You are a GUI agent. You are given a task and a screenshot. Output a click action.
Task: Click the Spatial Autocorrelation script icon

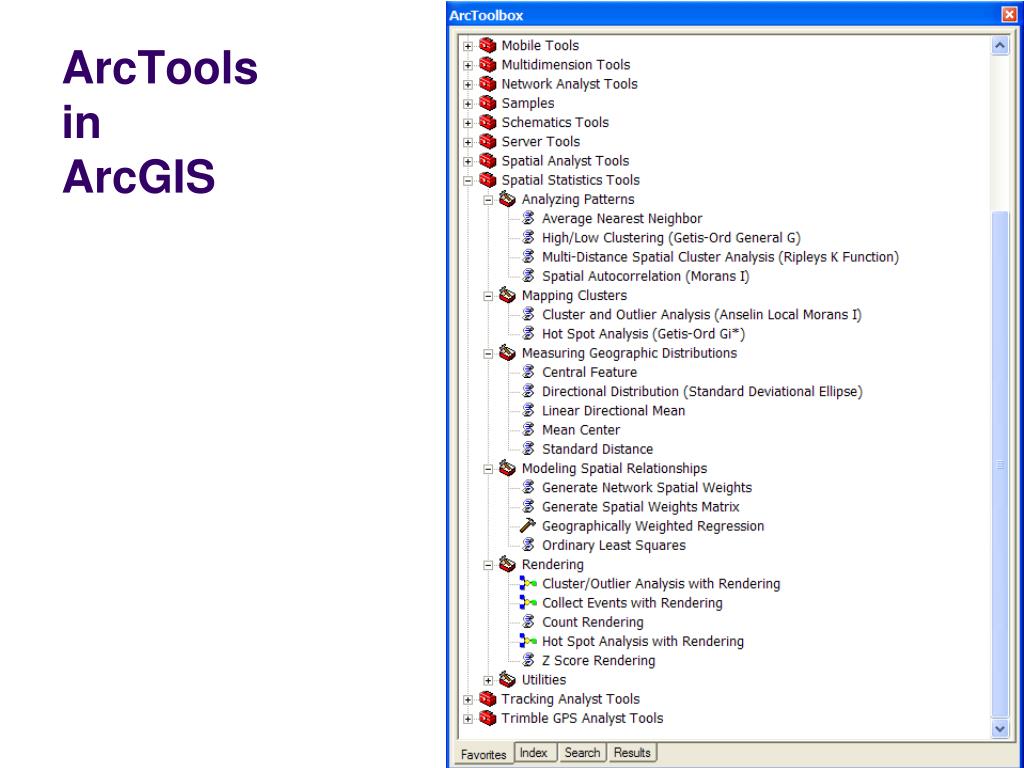[x=528, y=276]
